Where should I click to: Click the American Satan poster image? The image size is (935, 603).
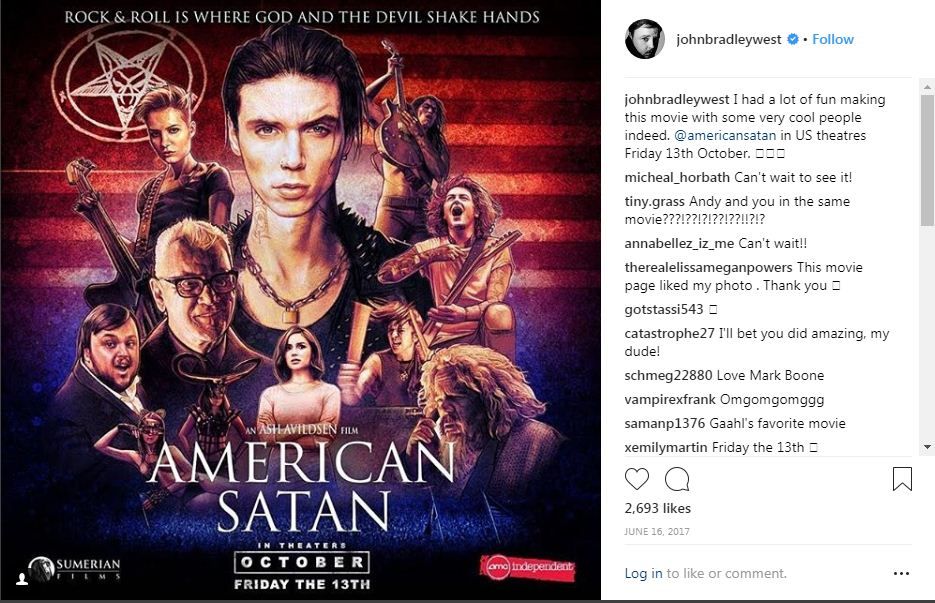click(x=301, y=300)
